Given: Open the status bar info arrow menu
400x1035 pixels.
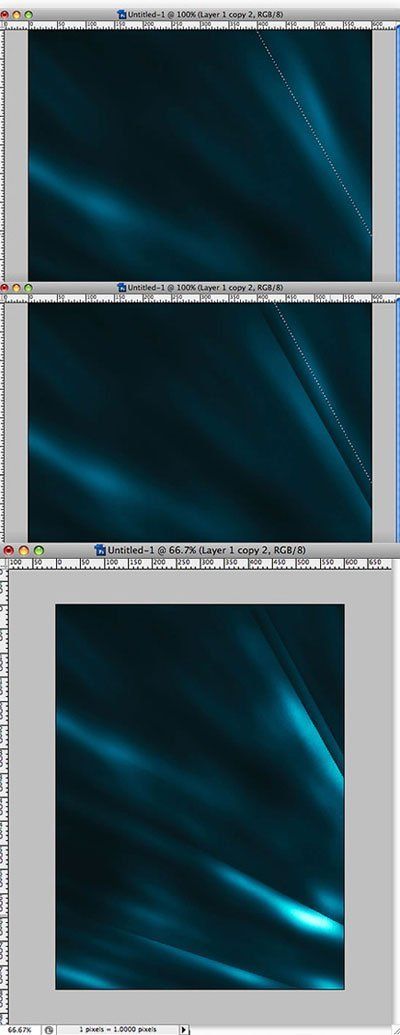Looking at the screenshot, I should [185, 1029].
